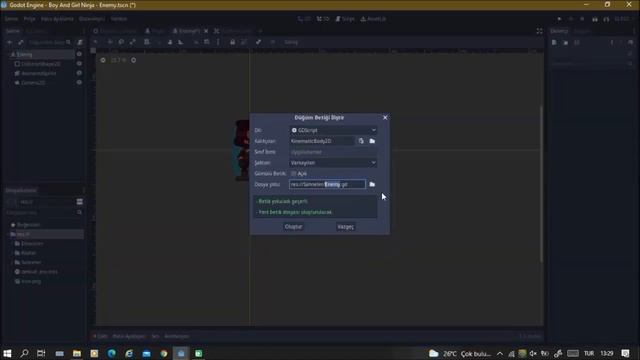Click the lock selected node icon in the 2D toolbar
The image size is (640, 360).
pos(232,42)
